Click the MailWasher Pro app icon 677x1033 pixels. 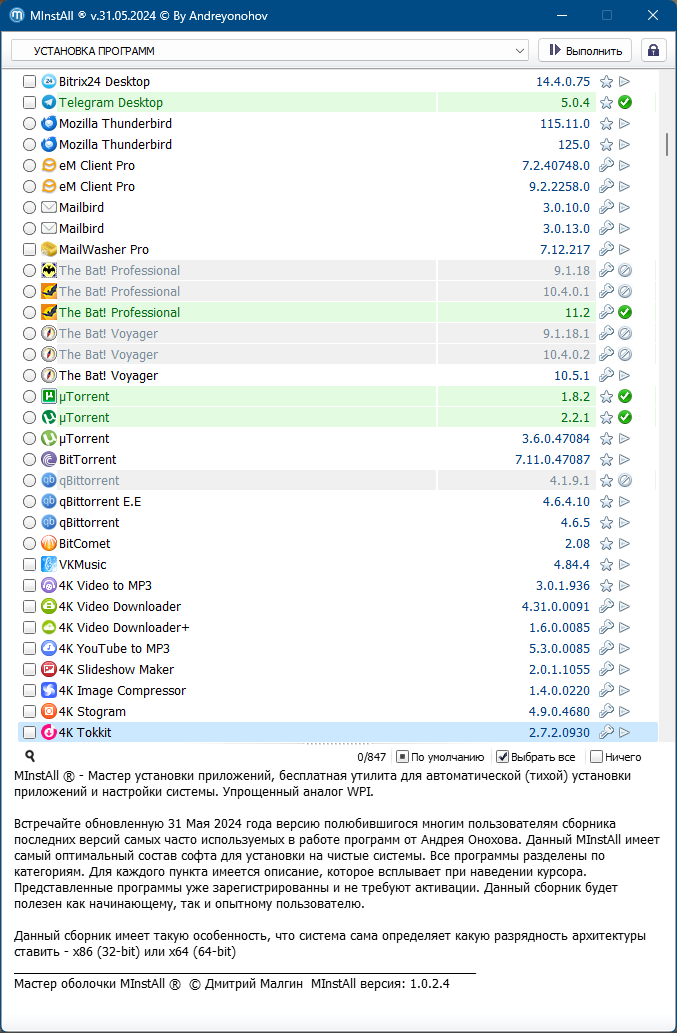49,250
